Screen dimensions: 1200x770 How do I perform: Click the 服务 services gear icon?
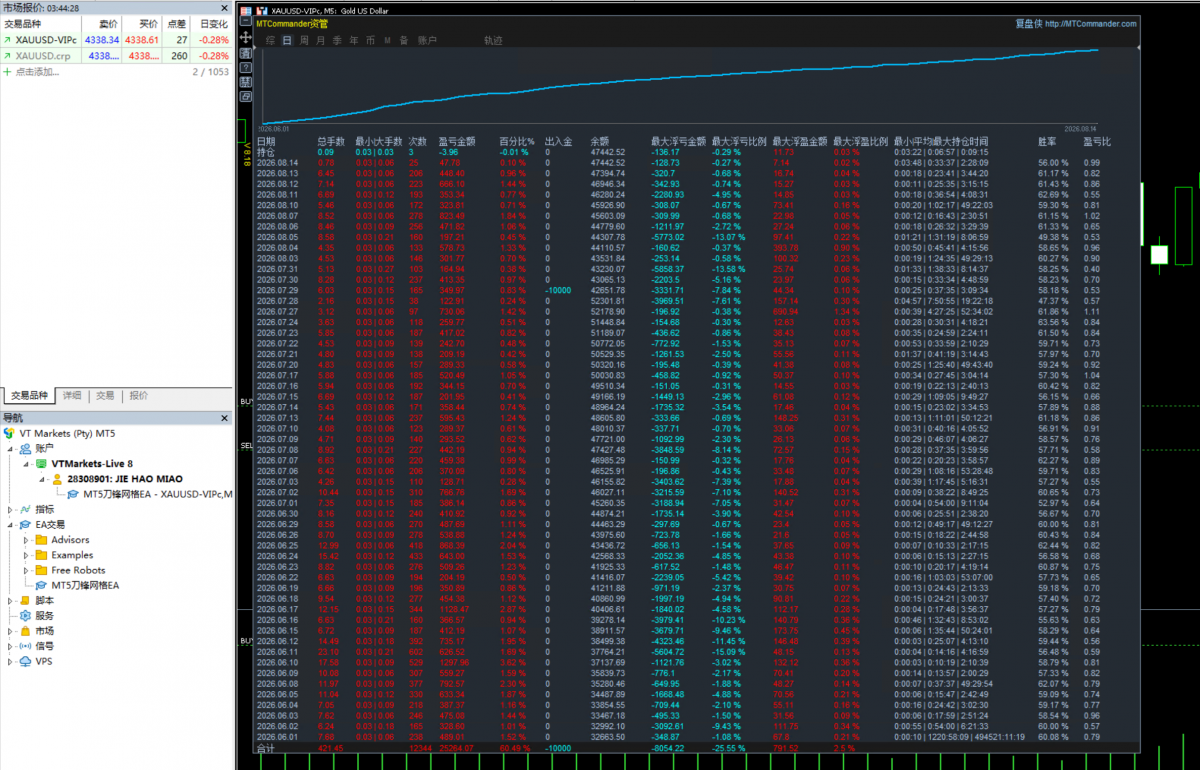point(25,615)
